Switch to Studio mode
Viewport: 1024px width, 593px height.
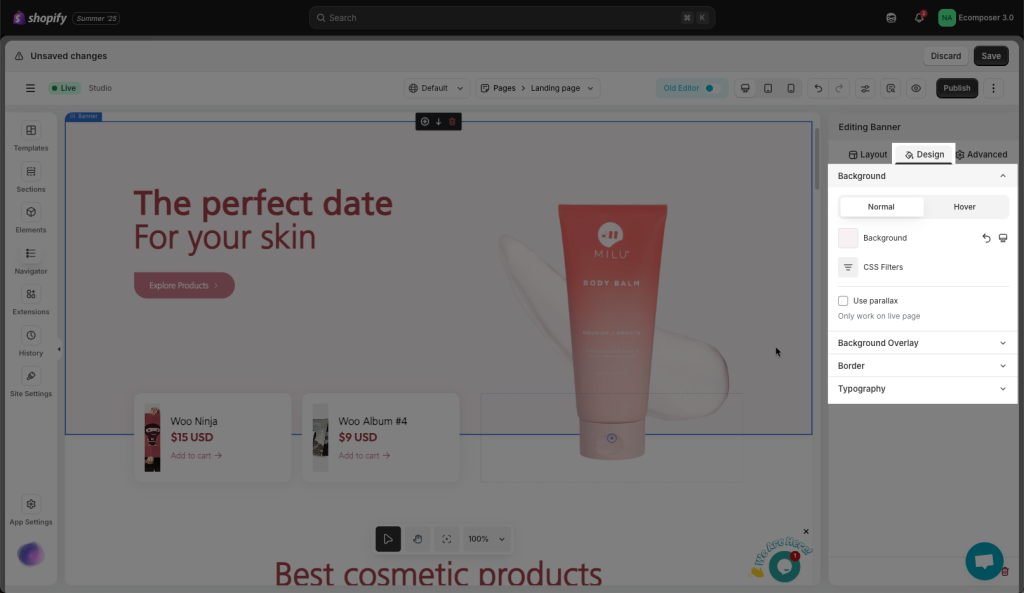tap(100, 88)
